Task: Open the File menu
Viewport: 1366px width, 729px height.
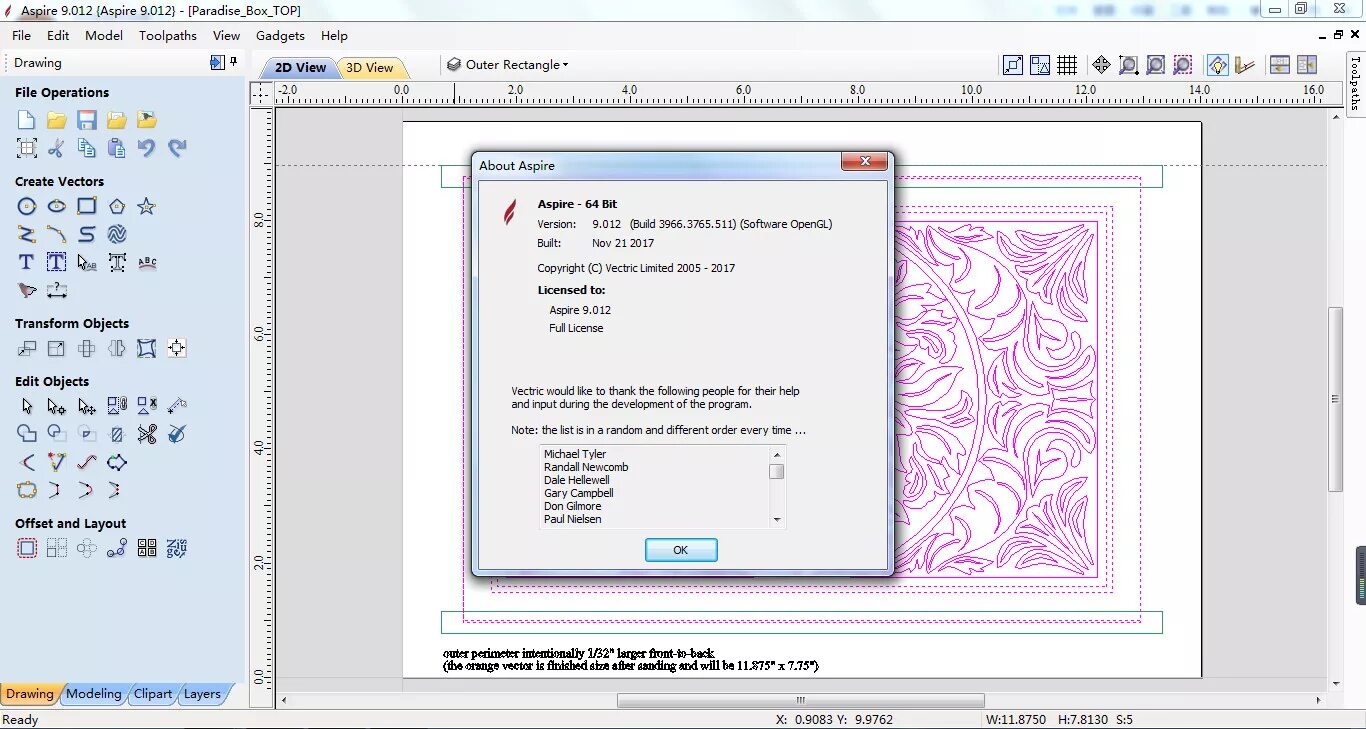Action: click(x=21, y=35)
